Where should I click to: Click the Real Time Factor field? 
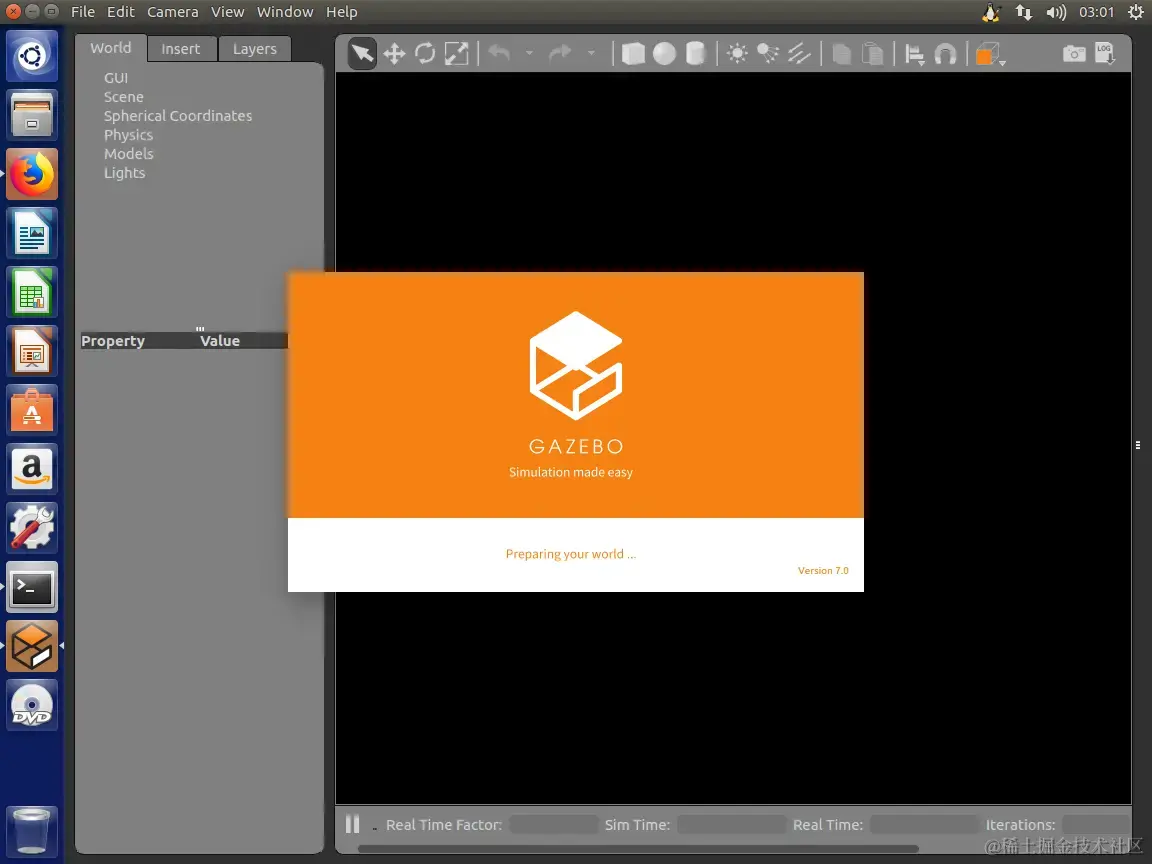click(554, 824)
